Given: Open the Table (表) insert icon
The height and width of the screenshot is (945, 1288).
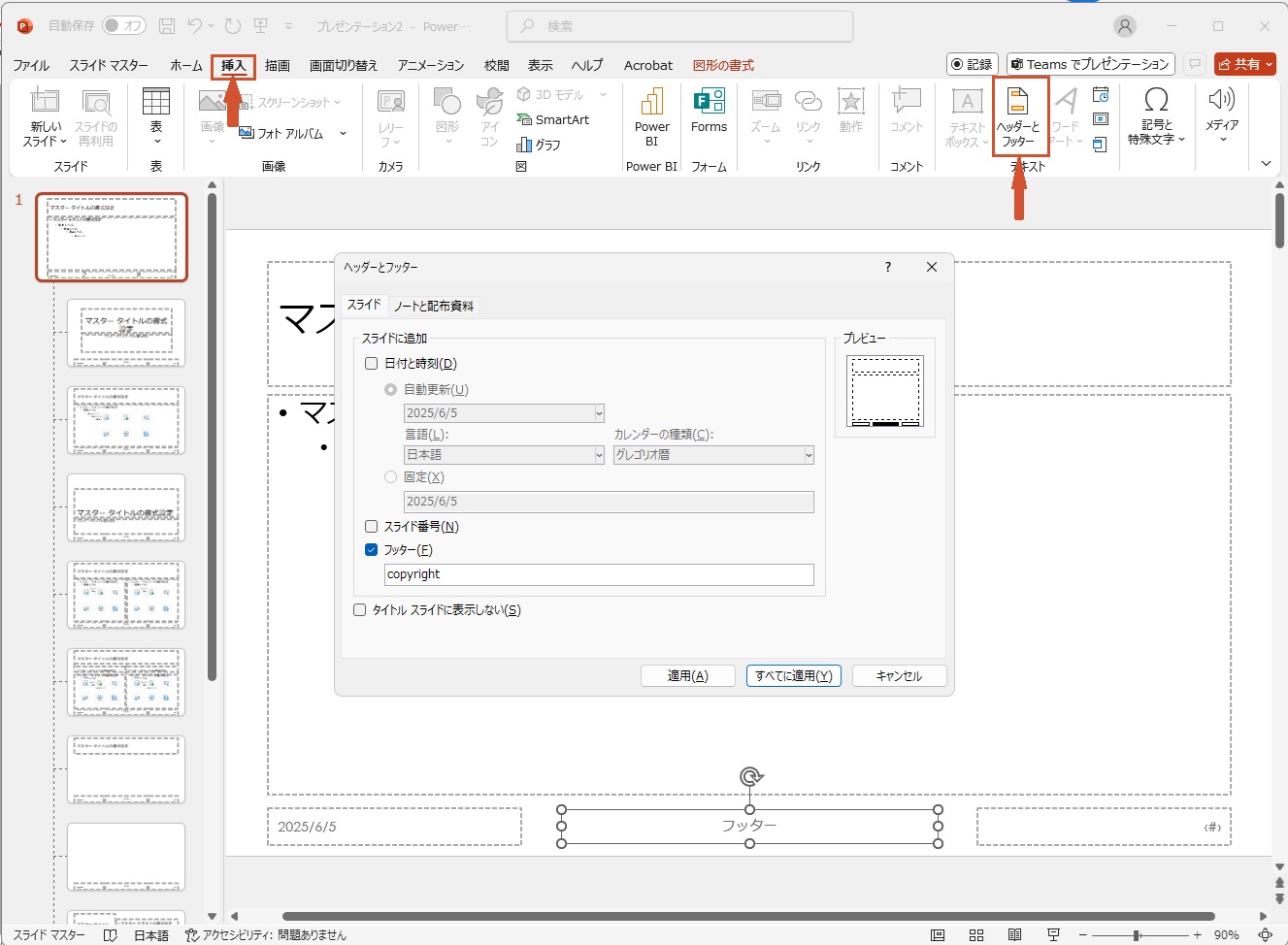Looking at the screenshot, I should tap(156, 102).
